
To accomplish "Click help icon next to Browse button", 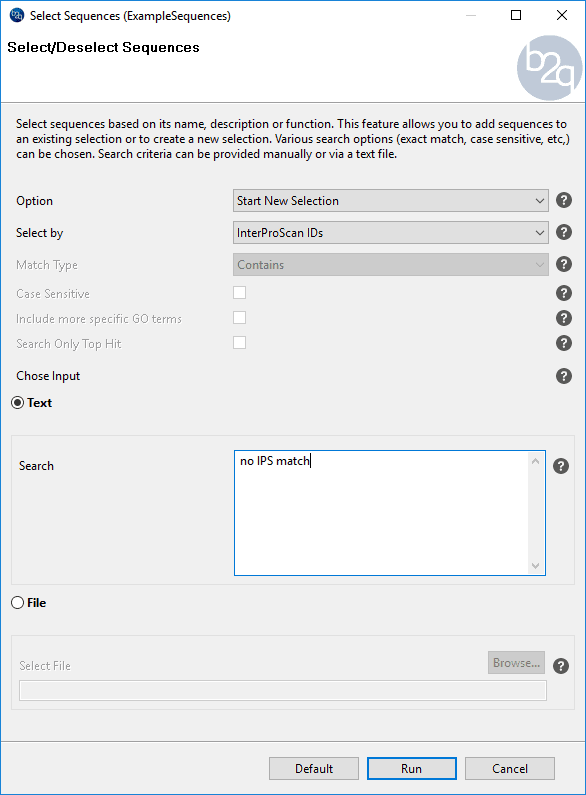I will (x=561, y=666).
